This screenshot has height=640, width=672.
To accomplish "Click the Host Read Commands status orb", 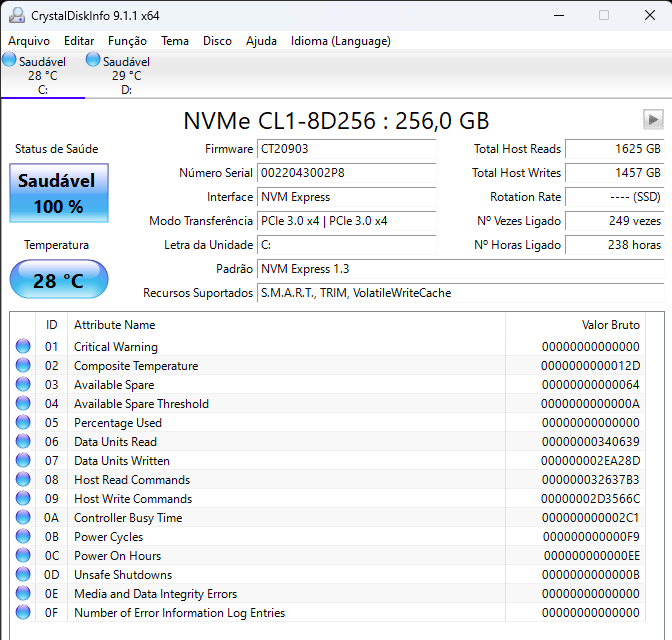I will pos(23,479).
